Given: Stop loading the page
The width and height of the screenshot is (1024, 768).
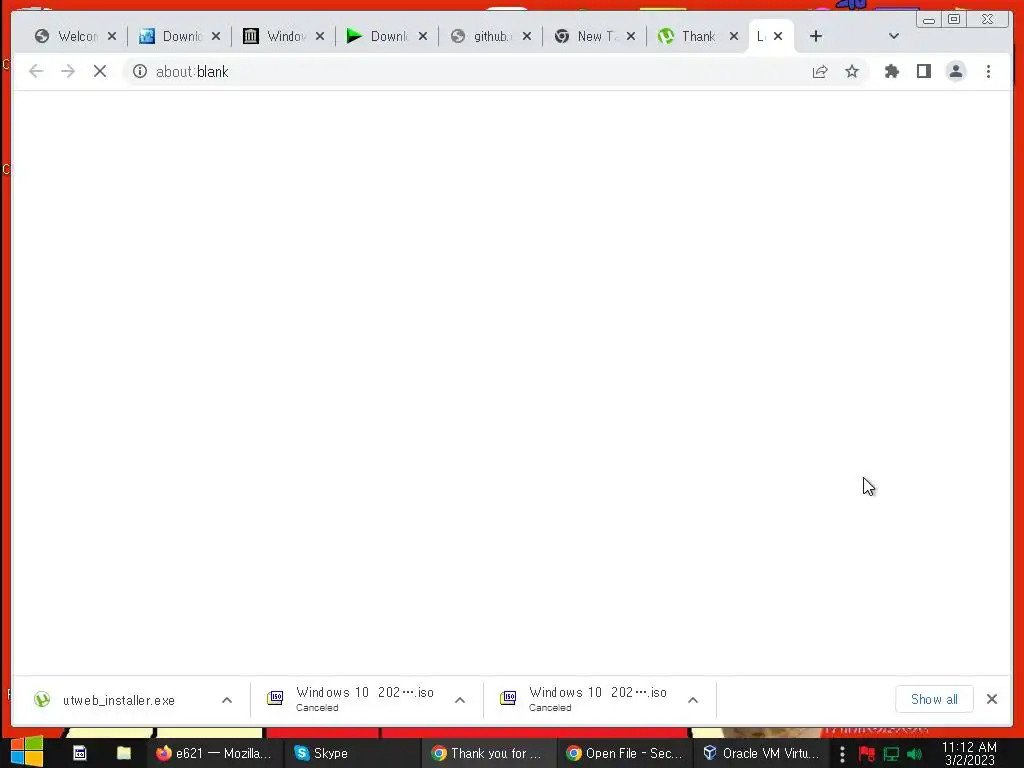Looking at the screenshot, I should pos(100,71).
